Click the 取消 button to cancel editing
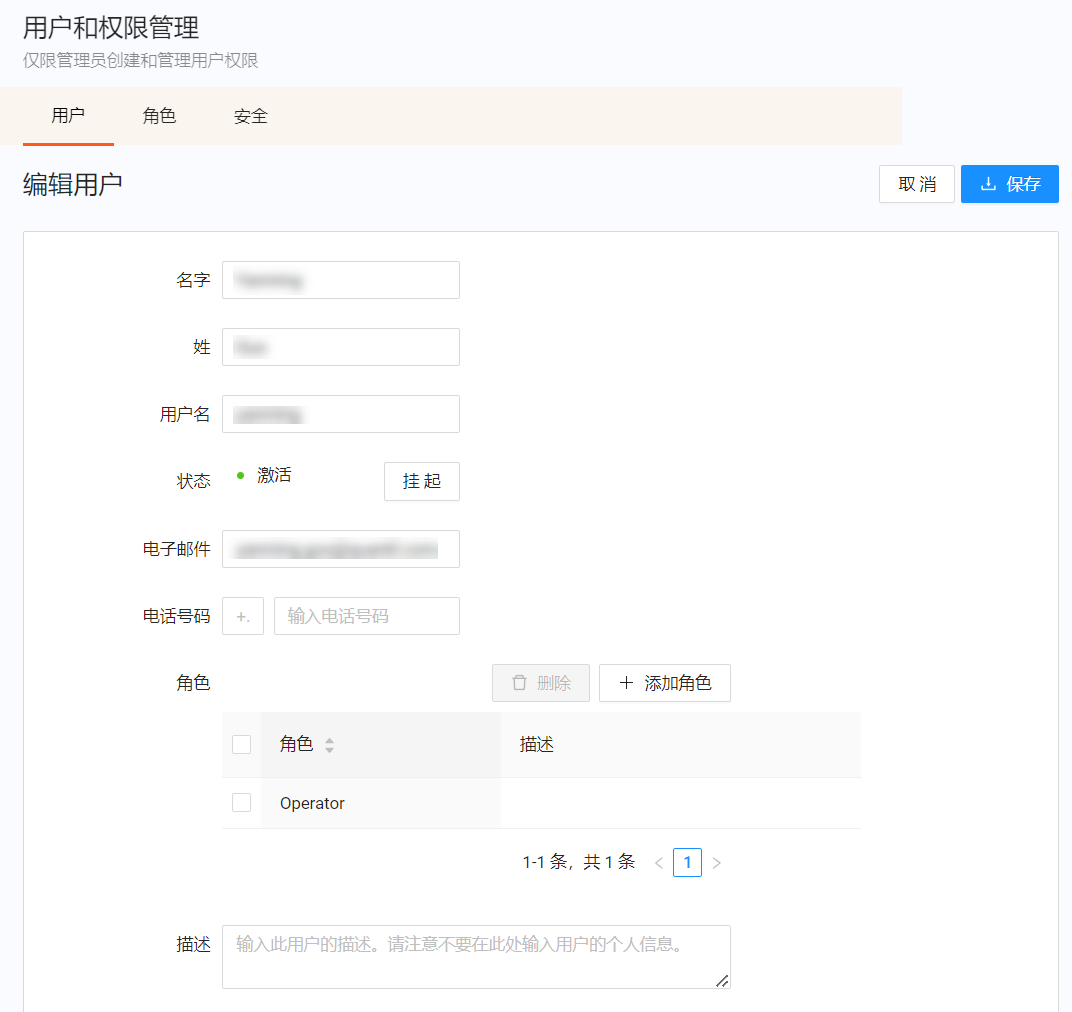 coord(916,184)
